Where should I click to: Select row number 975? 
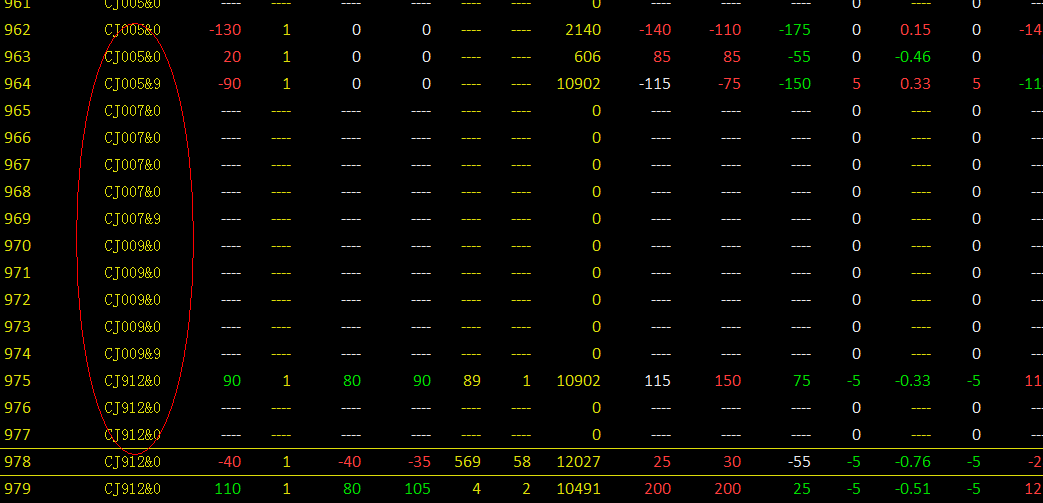(x=18, y=381)
